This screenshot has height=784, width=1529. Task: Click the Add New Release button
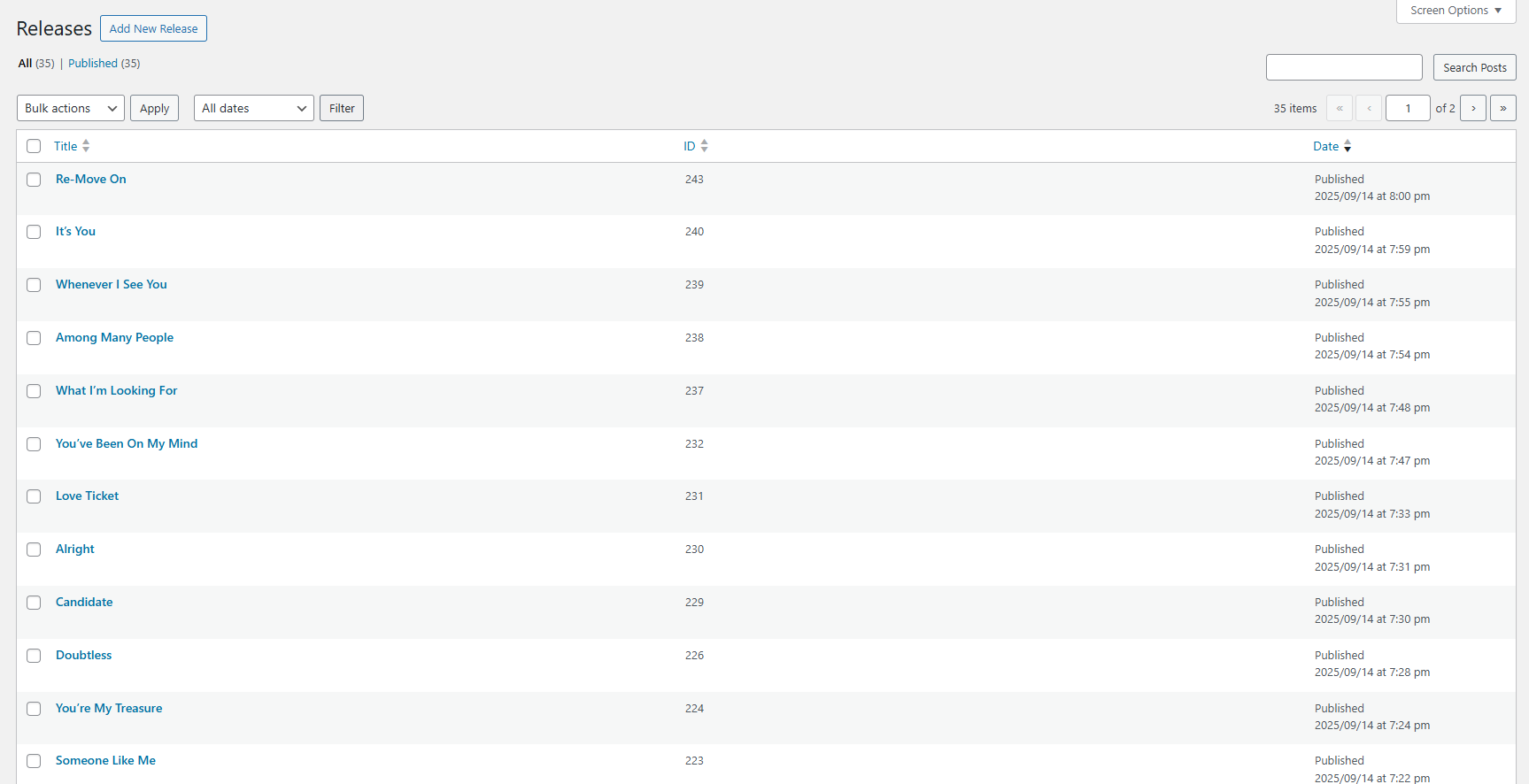point(153,28)
